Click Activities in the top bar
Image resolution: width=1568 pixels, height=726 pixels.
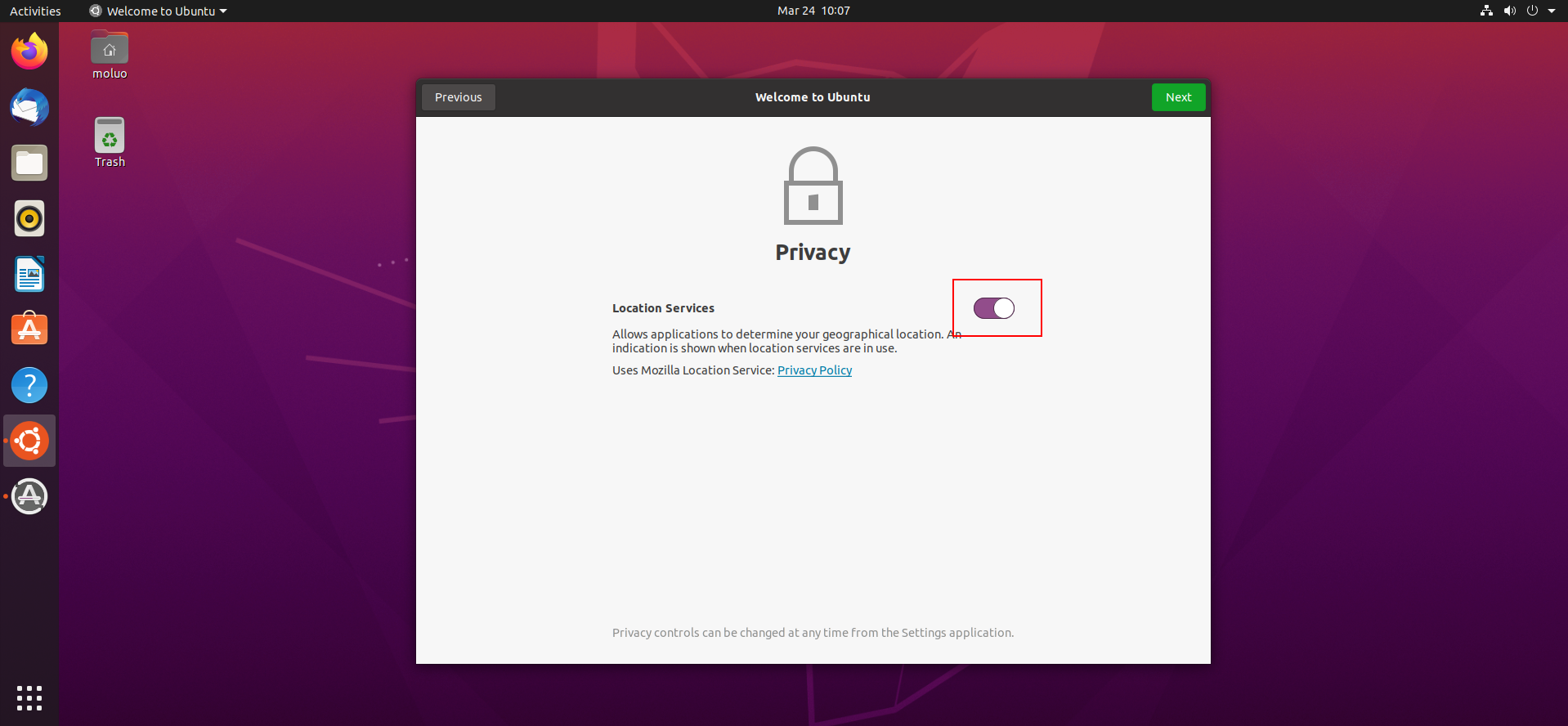35,11
